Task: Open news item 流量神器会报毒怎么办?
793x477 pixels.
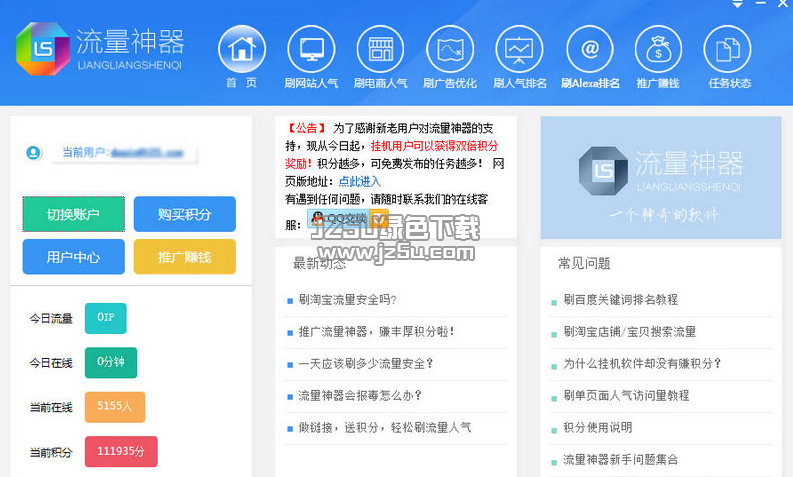Action: pyautogui.click(x=360, y=395)
